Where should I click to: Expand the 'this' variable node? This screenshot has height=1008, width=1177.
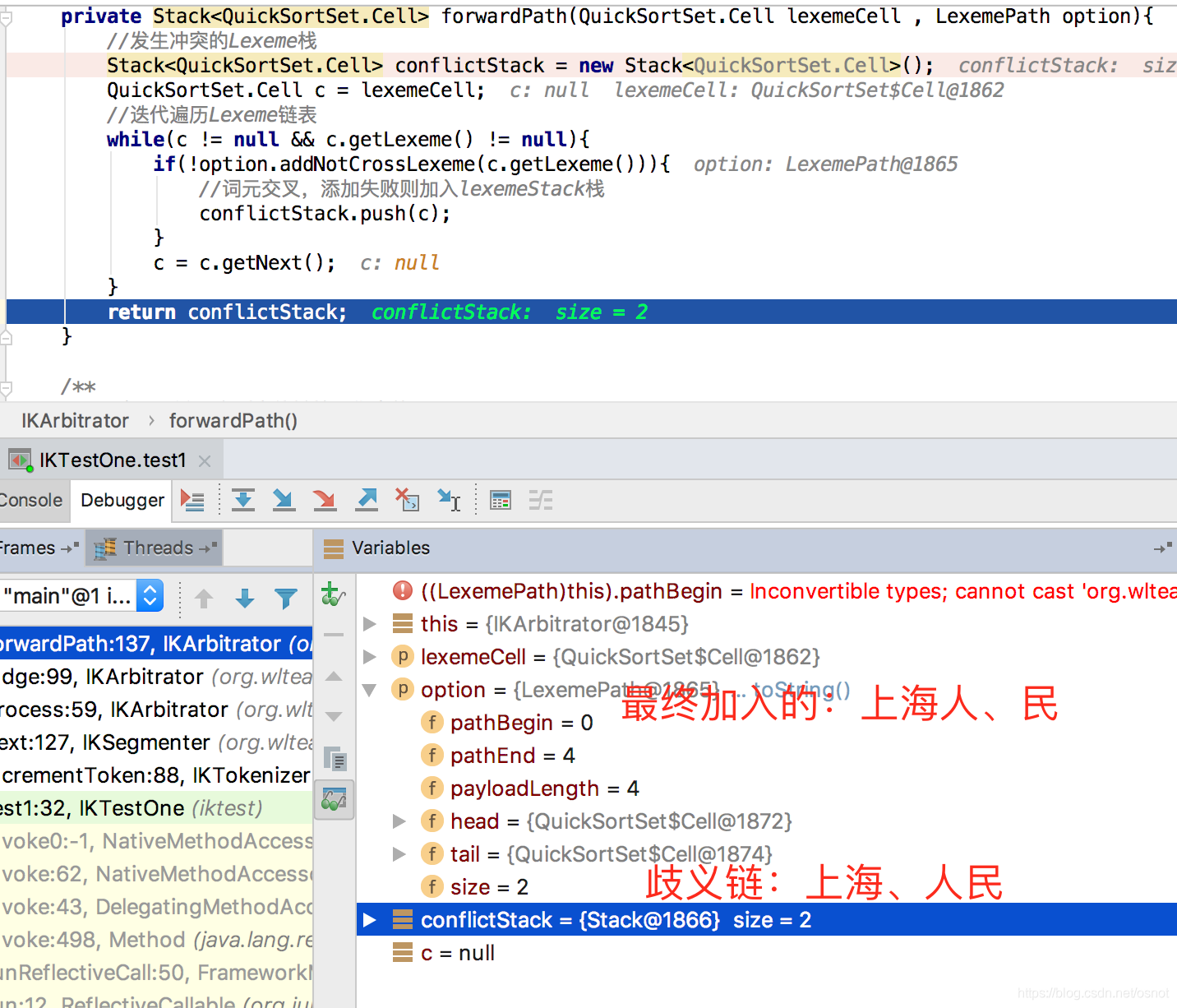370,624
